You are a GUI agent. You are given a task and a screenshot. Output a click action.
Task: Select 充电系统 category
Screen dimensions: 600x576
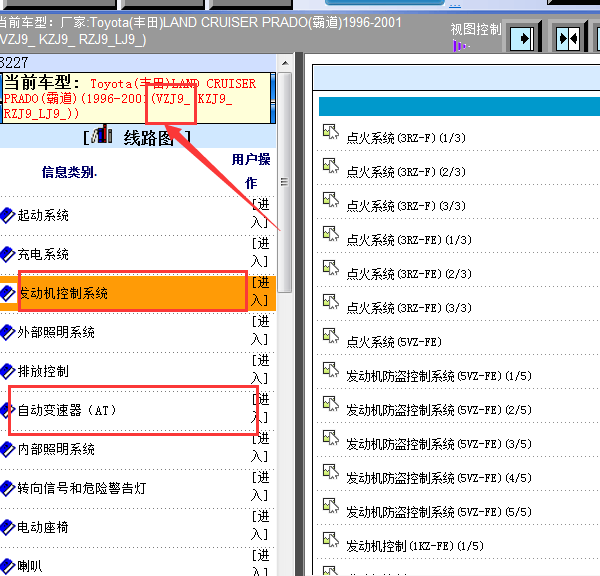[x=43, y=255]
